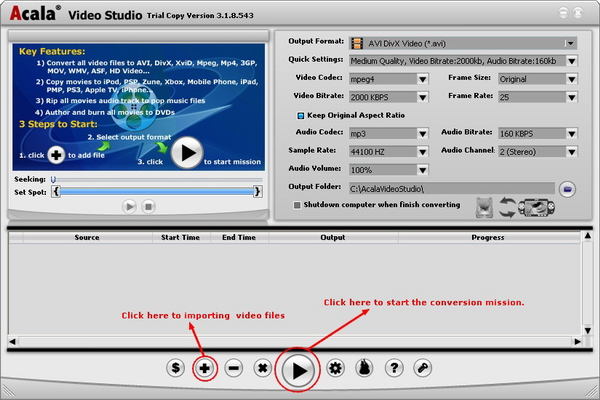Play the preview with the small play button
Screen dimensions: 600x400
click(x=129, y=207)
